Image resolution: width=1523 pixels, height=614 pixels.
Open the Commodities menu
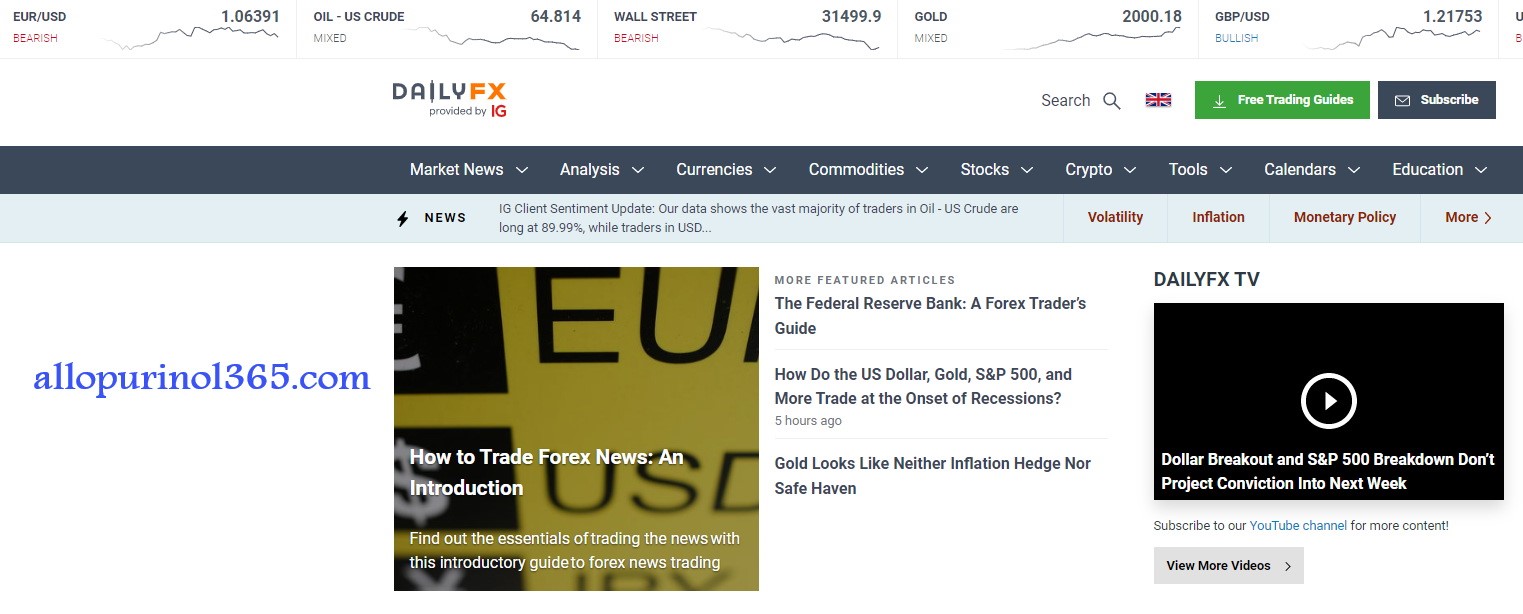point(856,170)
